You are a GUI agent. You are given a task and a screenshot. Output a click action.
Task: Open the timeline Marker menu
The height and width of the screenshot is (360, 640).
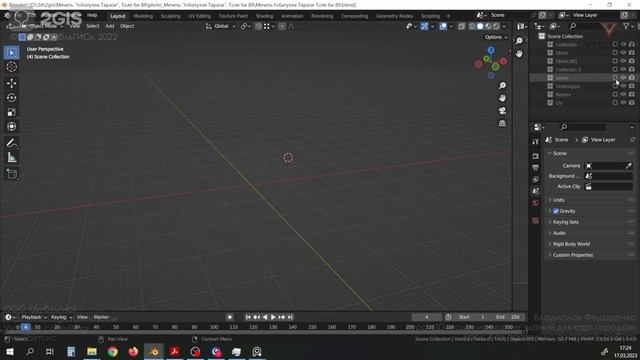(x=101, y=317)
